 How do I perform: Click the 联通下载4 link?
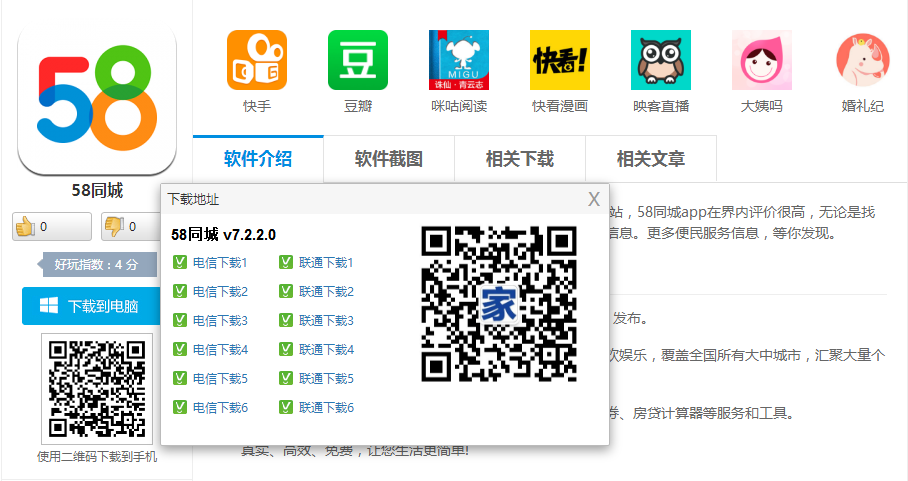[x=326, y=350]
